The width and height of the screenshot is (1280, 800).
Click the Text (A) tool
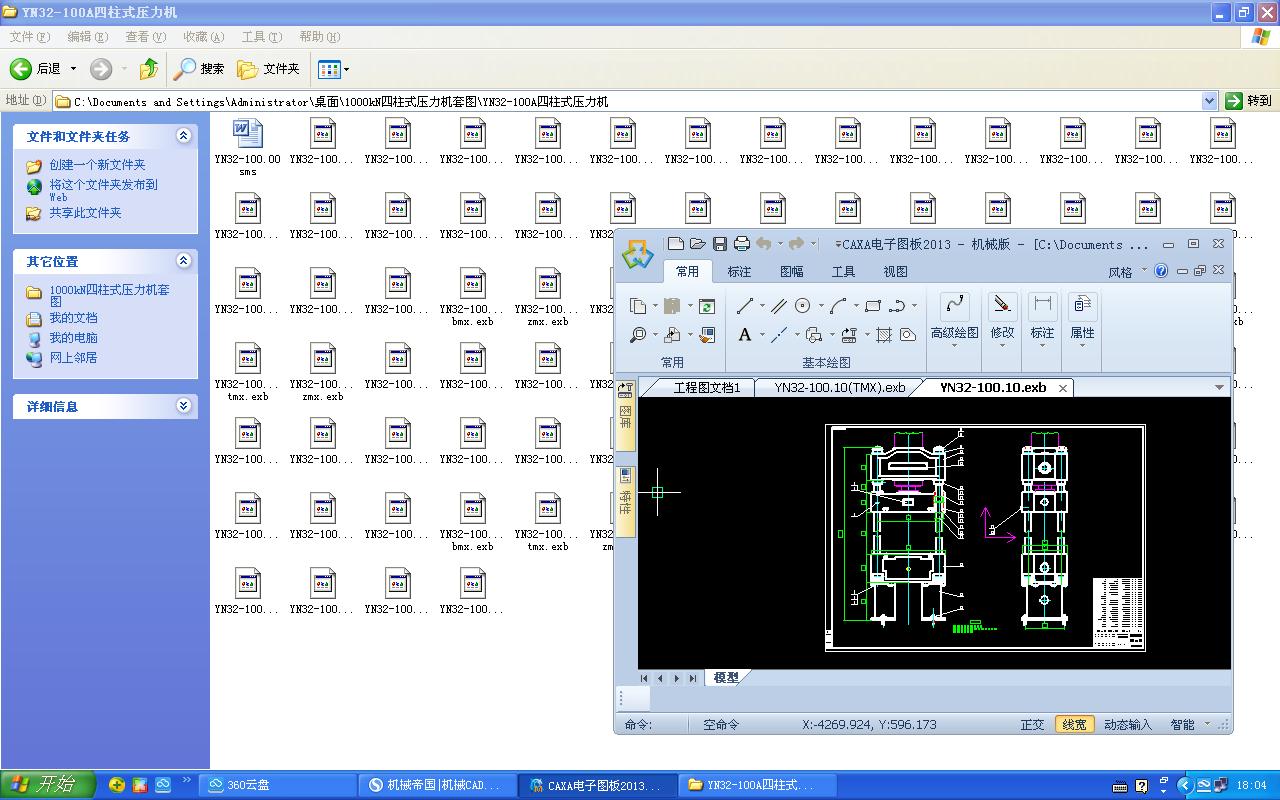(x=745, y=335)
